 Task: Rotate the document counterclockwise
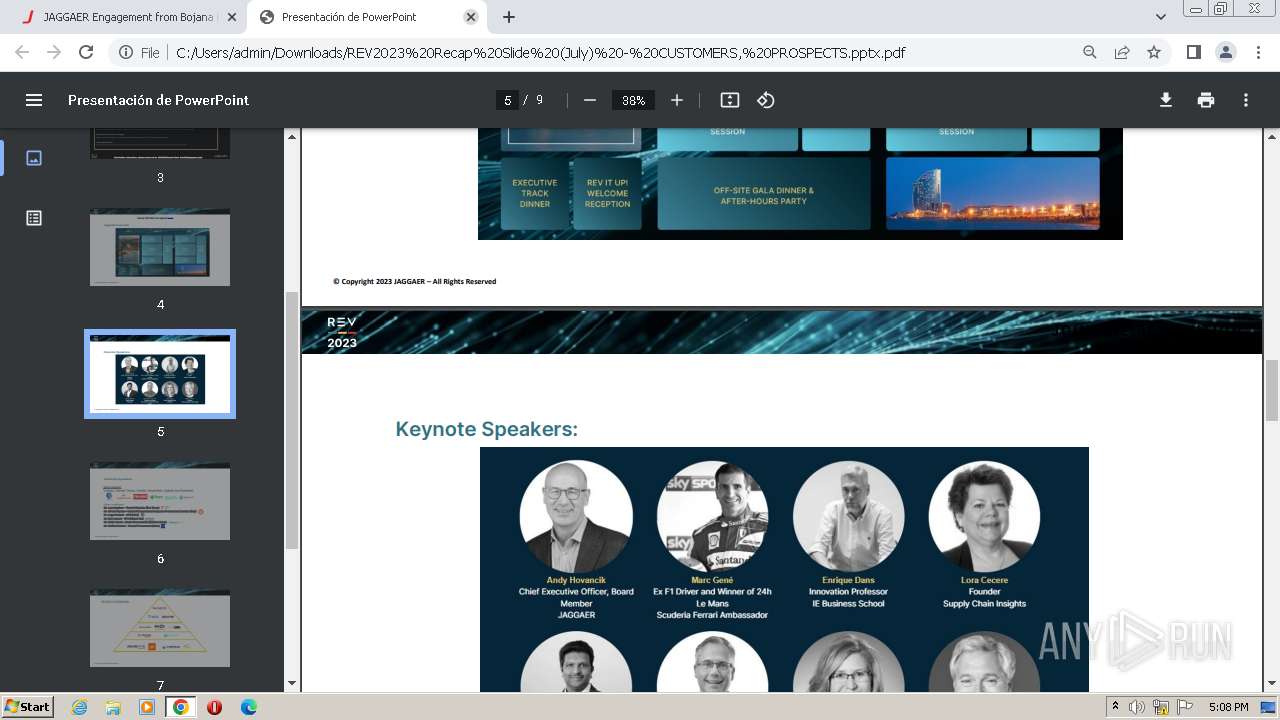[x=766, y=100]
